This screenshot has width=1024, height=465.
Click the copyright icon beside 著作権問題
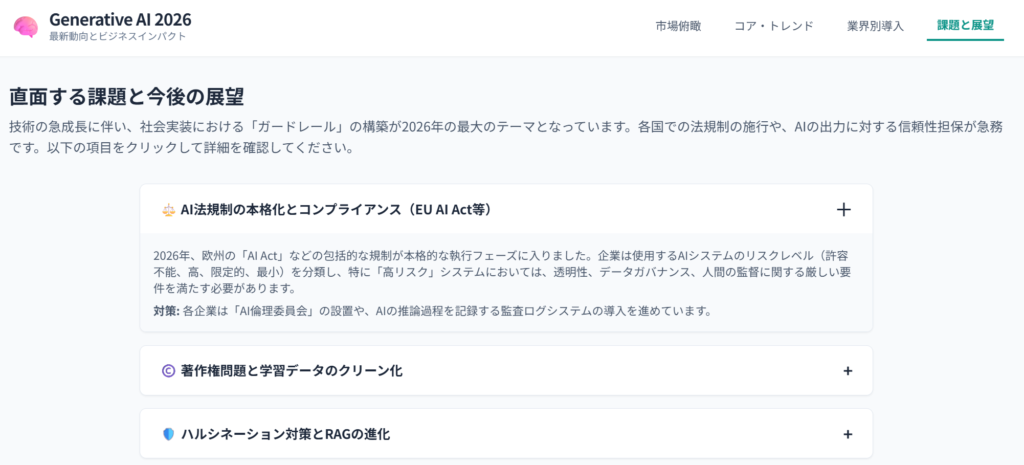pyautogui.click(x=168, y=371)
